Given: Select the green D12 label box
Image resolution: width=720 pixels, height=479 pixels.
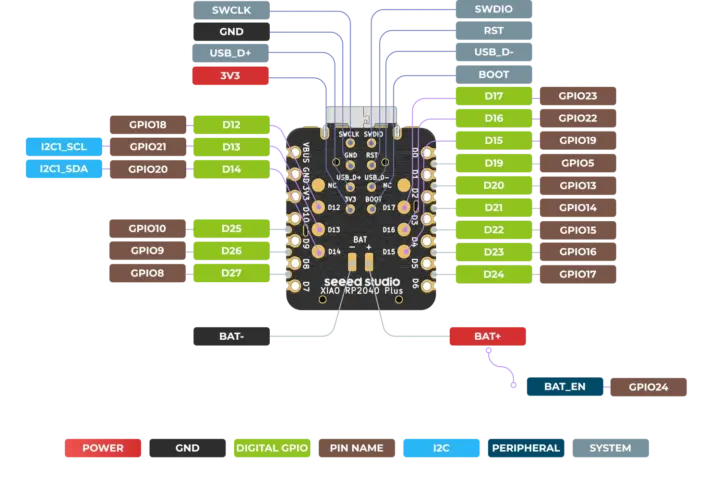Looking at the screenshot, I should coord(231,124).
